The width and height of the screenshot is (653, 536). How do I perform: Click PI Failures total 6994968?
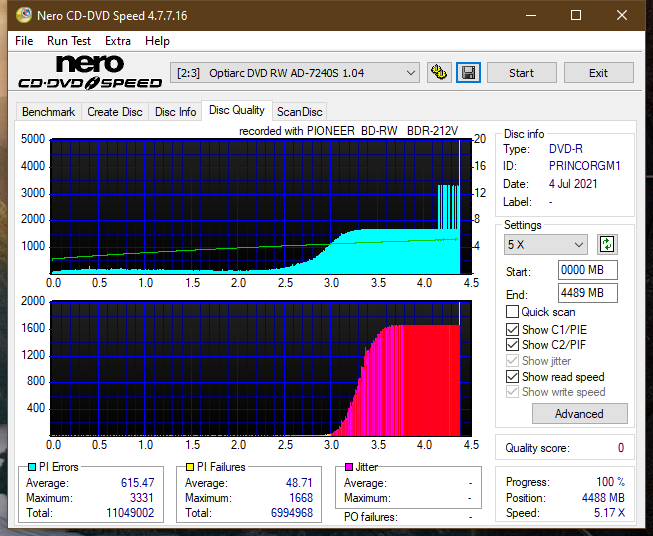(x=292, y=513)
